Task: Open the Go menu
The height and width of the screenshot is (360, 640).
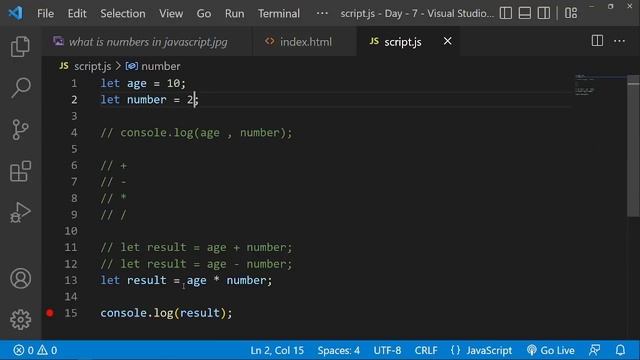Action: click(x=204, y=13)
